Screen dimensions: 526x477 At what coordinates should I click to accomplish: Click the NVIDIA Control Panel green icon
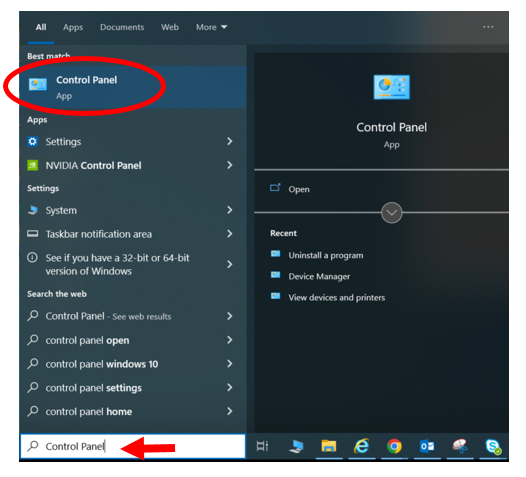pos(33,165)
